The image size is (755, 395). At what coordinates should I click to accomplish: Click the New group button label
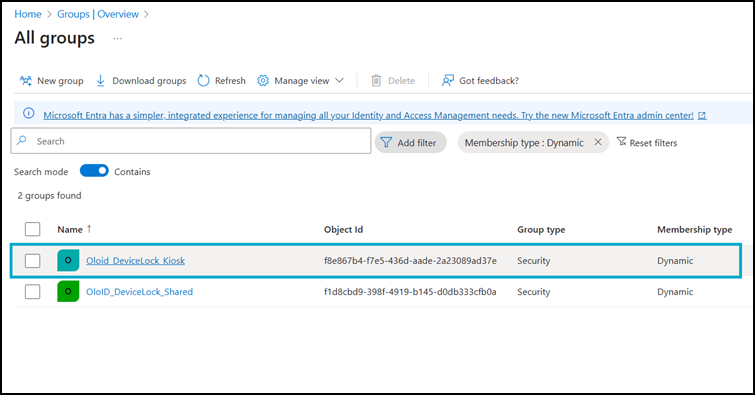tap(60, 81)
